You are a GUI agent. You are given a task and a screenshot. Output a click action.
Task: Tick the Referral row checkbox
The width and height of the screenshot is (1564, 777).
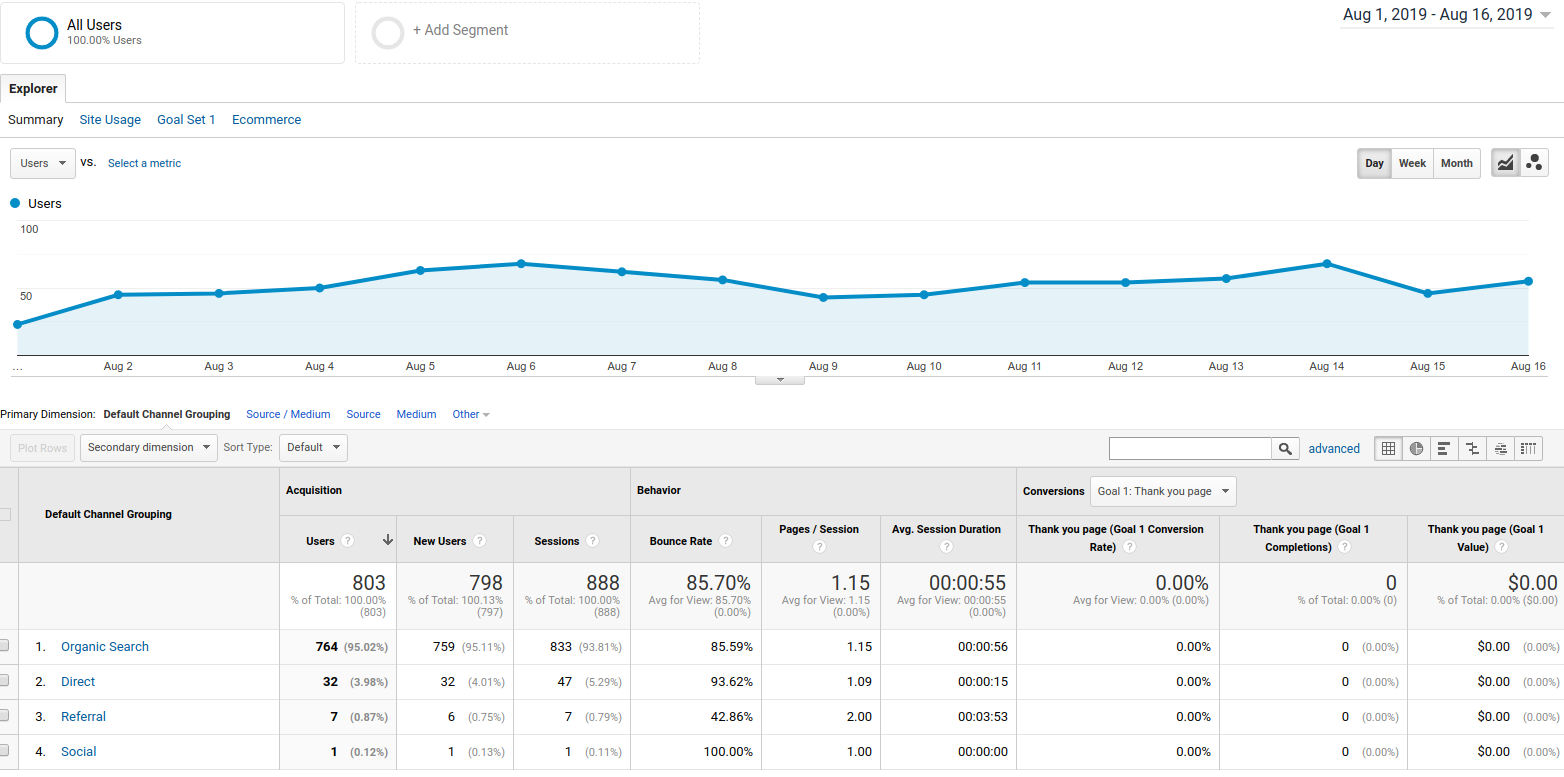[4, 716]
